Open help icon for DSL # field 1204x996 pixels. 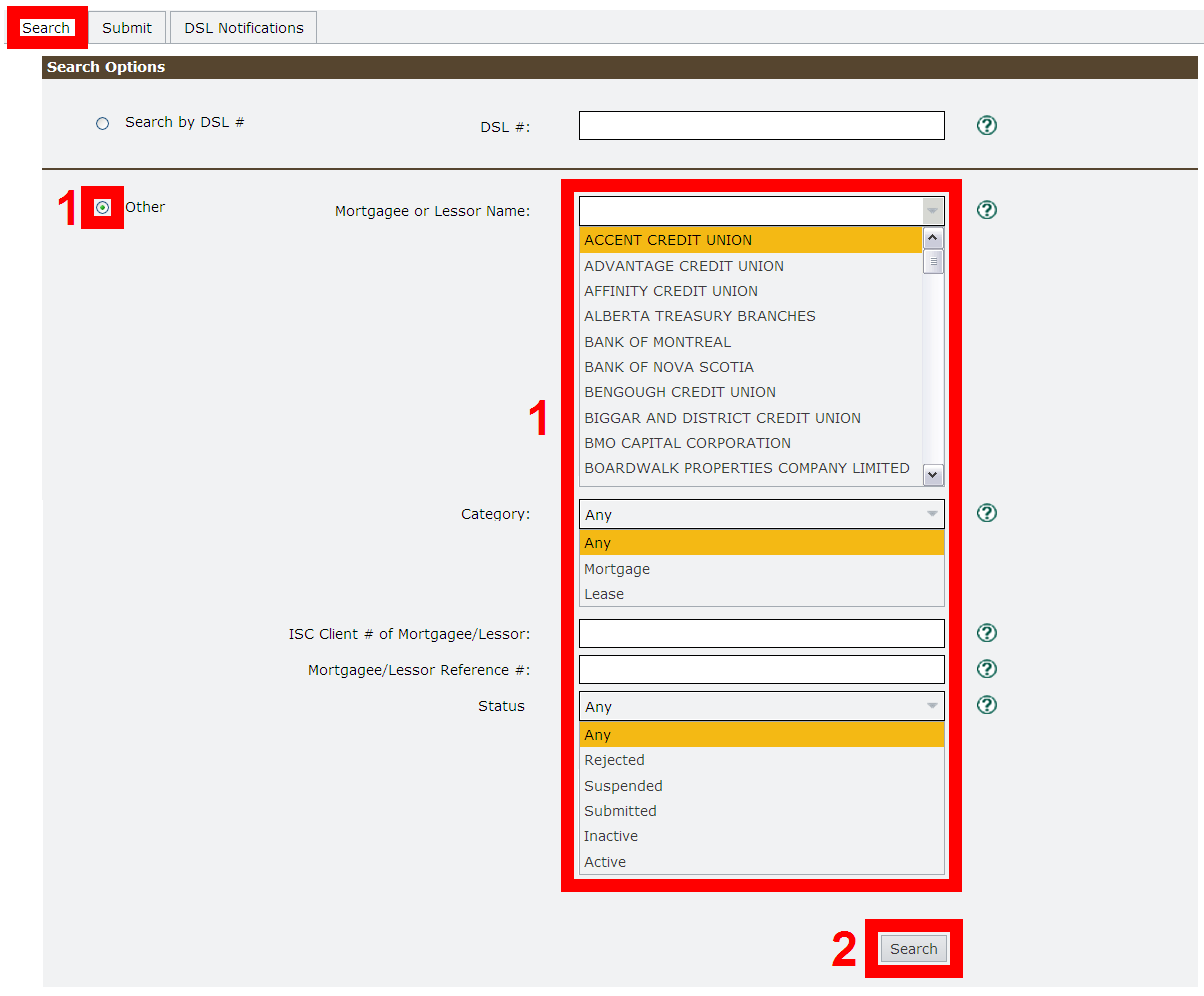[x=987, y=125]
